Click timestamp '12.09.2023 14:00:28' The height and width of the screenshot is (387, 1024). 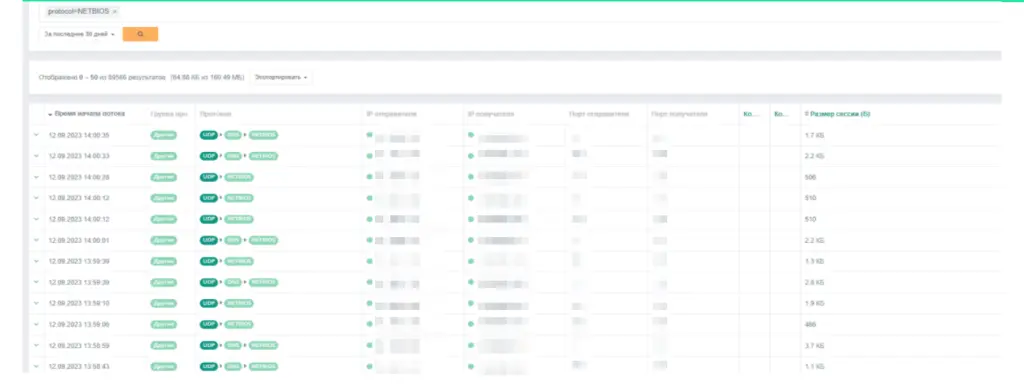pyautogui.click(x=79, y=177)
